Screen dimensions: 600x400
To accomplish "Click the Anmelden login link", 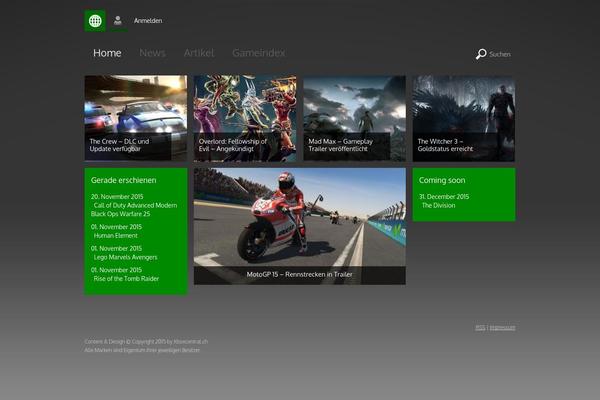I will click(148, 21).
